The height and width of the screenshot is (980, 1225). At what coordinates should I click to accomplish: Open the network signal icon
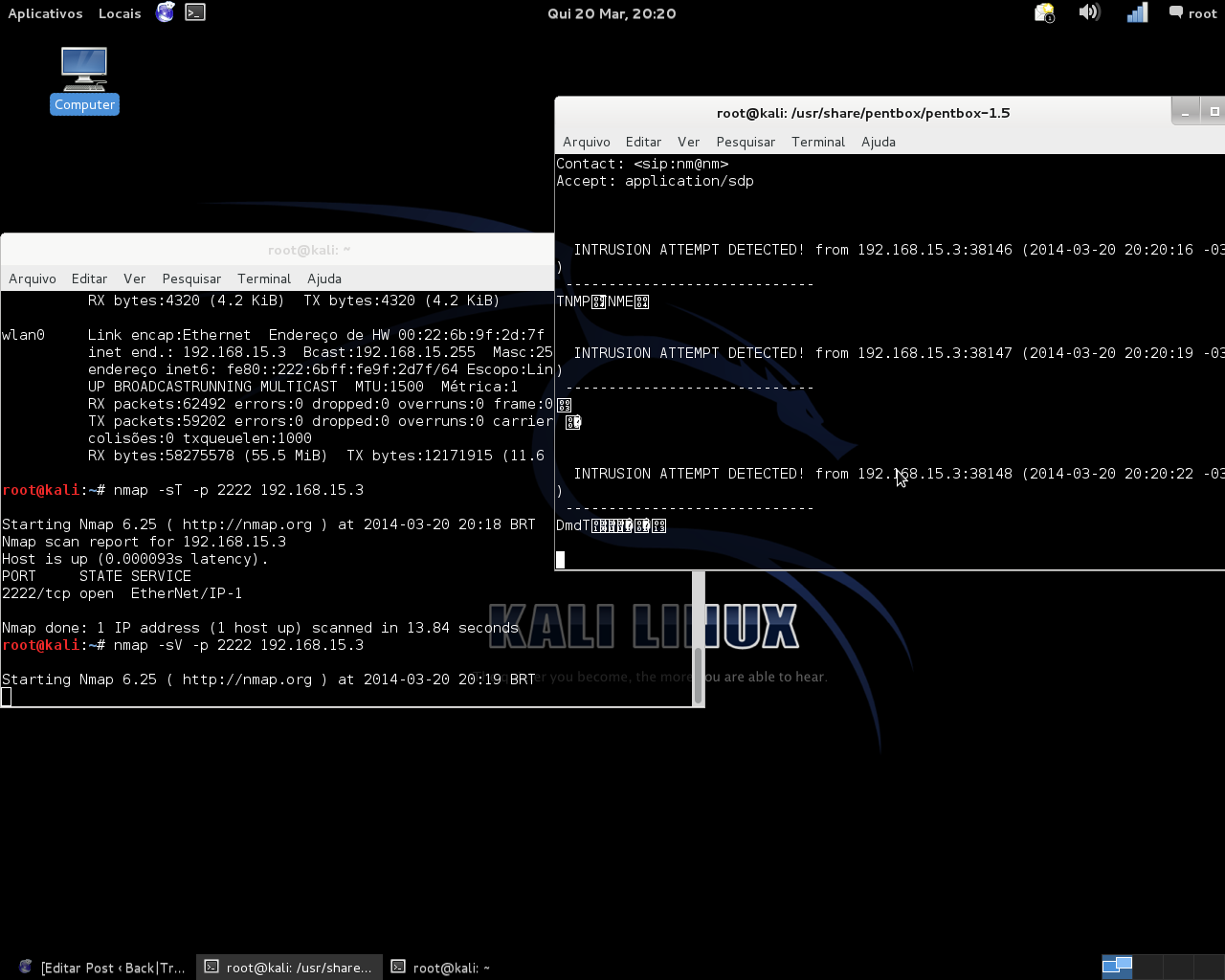pyautogui.click(x=1137, y=12)
